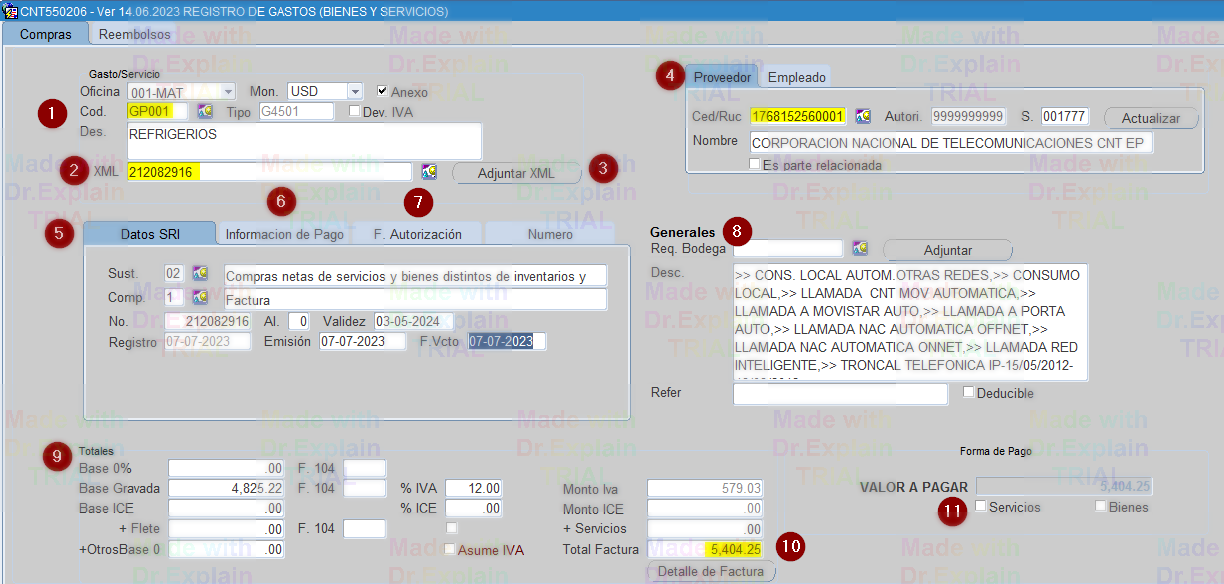
Task: Open the Informacion de Pago tab
Action: (x=284, y=234)
